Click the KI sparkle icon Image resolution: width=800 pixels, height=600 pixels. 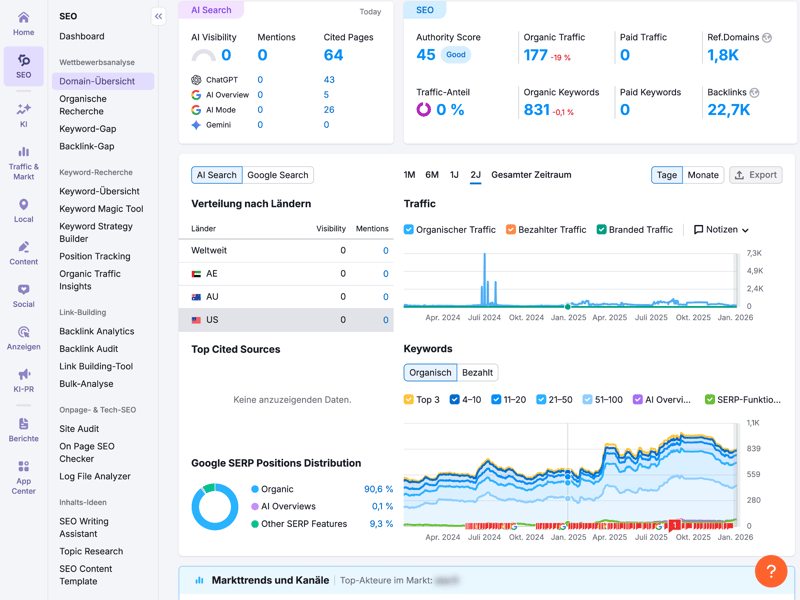[x=23, y=109]
